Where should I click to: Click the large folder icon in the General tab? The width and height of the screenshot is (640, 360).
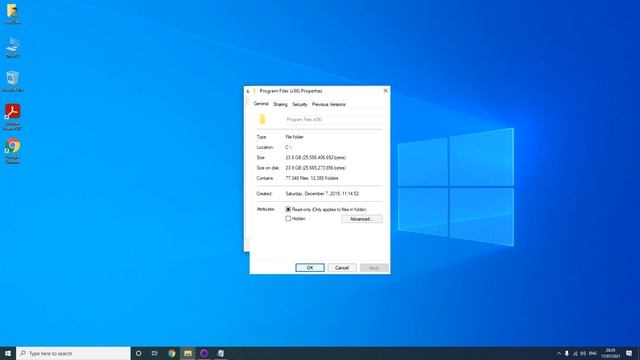(x=262, y=119)
